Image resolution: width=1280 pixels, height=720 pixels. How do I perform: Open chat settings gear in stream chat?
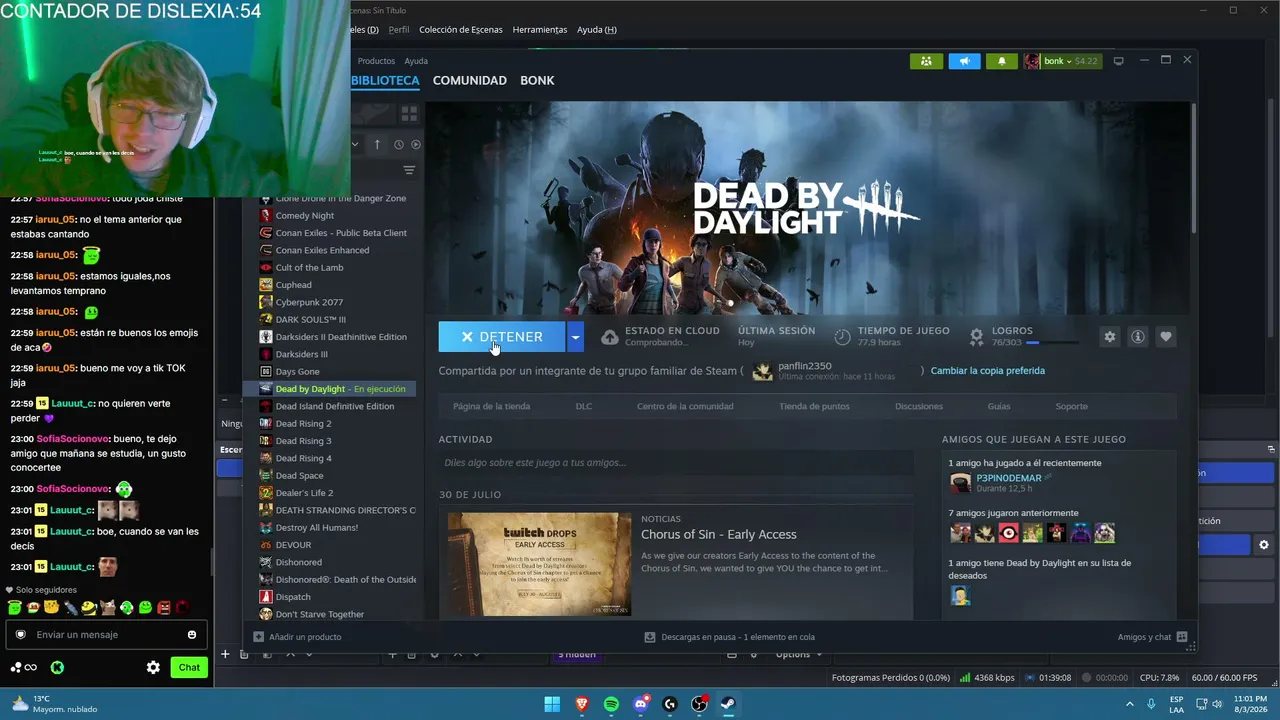click(x=153, y=667)
